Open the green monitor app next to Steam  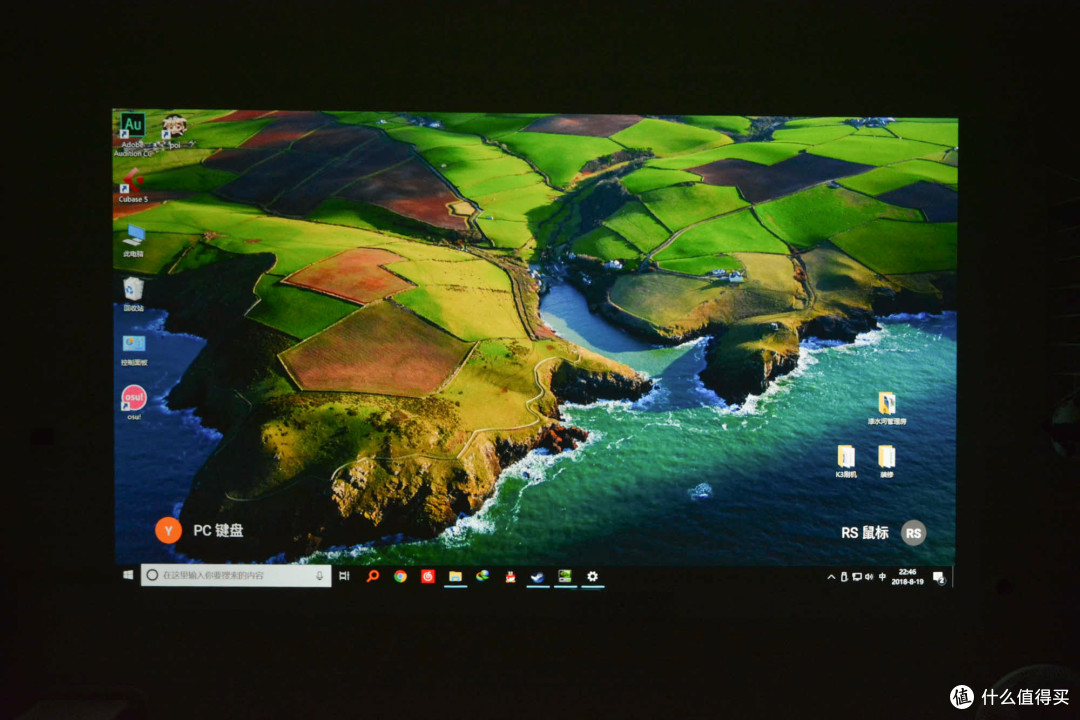tap(565, 577)
